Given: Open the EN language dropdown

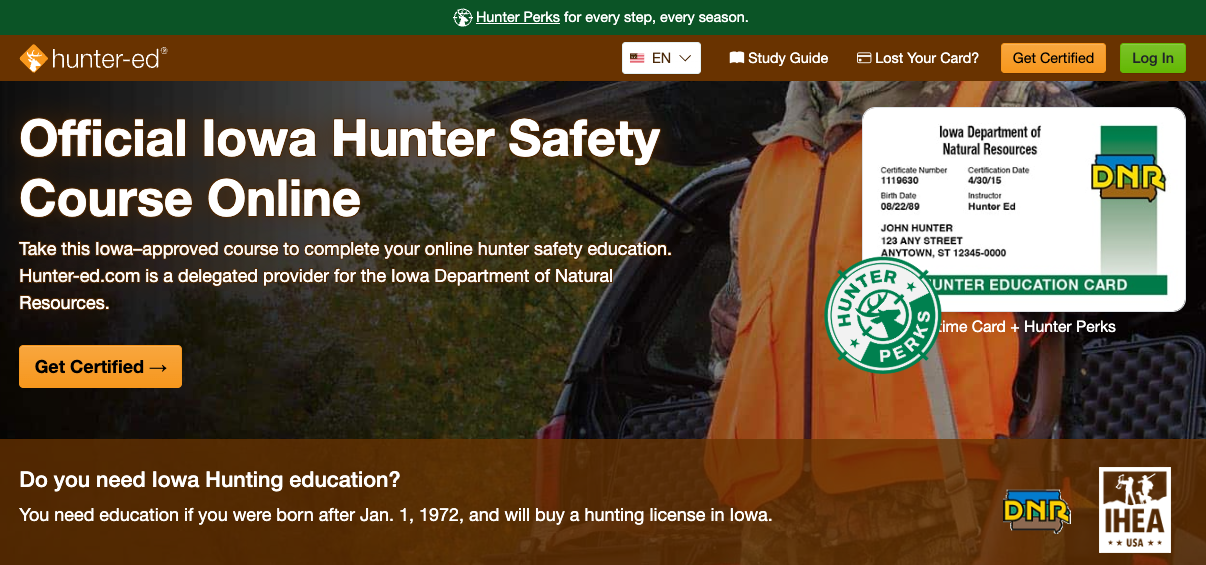Looking at the screenshot, I should coord(661,58).
